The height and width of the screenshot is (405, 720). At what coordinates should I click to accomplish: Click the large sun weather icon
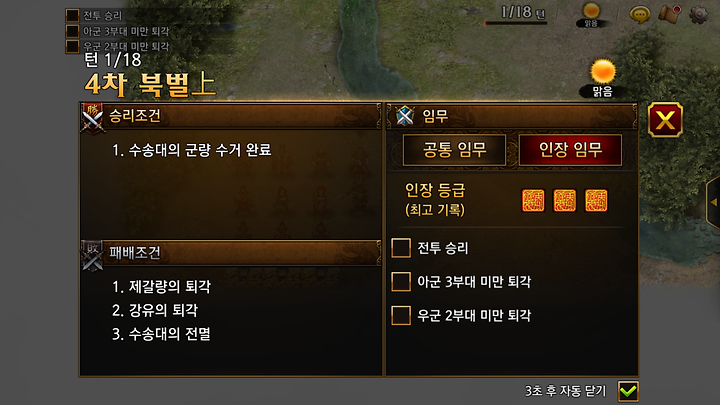coord(603,72)
